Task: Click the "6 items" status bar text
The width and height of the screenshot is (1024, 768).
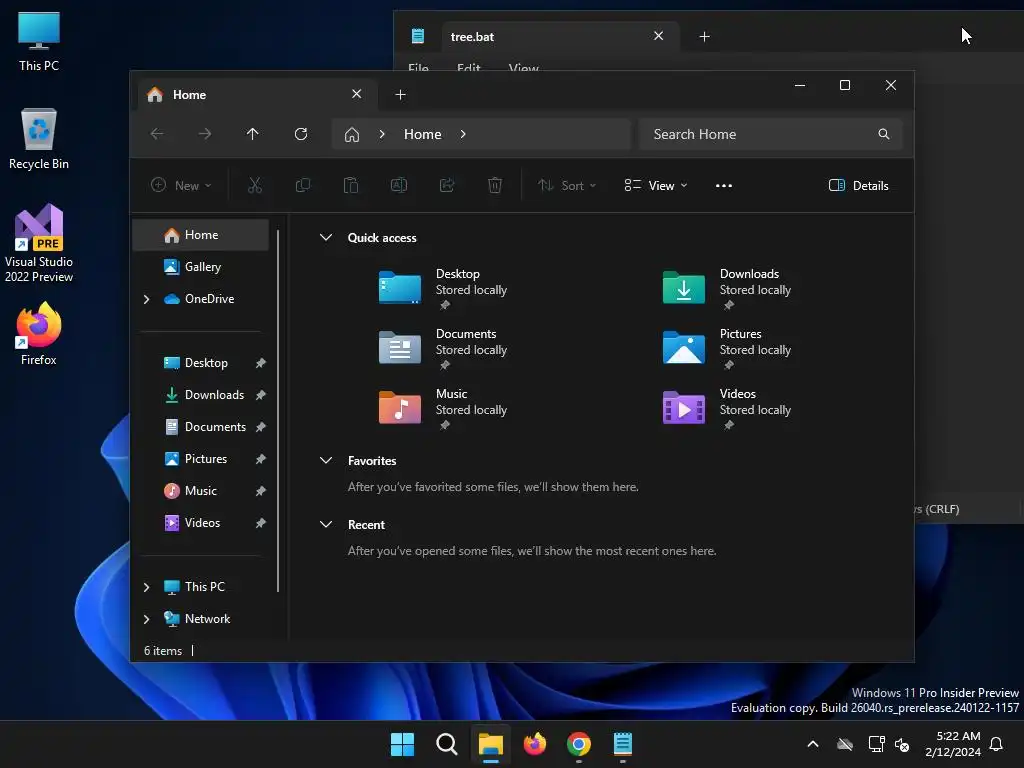Action: [163, 651]
